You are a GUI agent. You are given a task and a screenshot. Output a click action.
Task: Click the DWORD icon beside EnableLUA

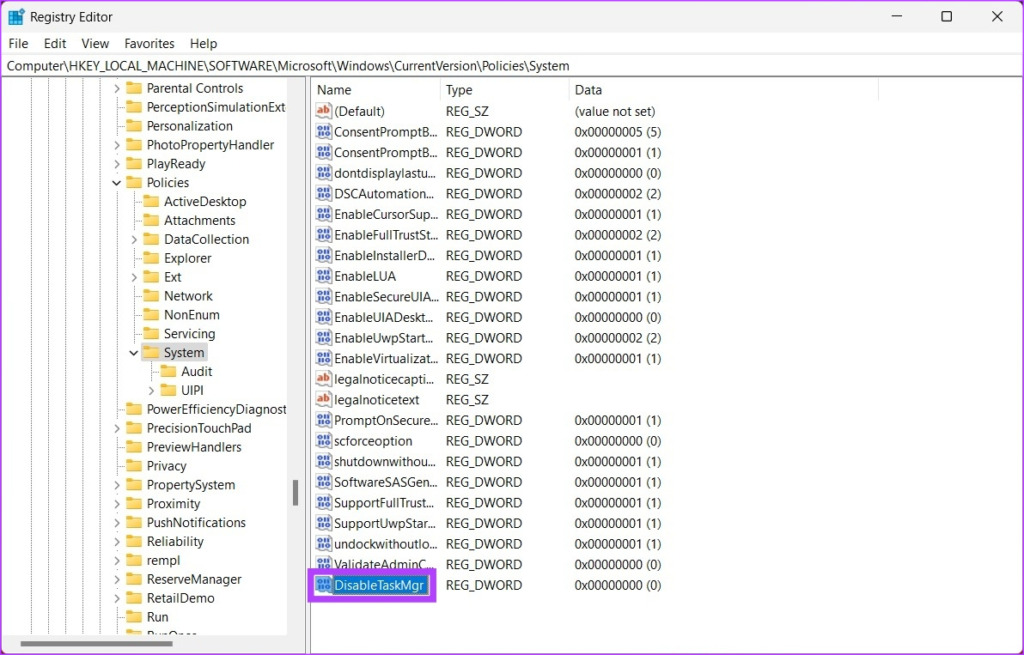[323, 276]
